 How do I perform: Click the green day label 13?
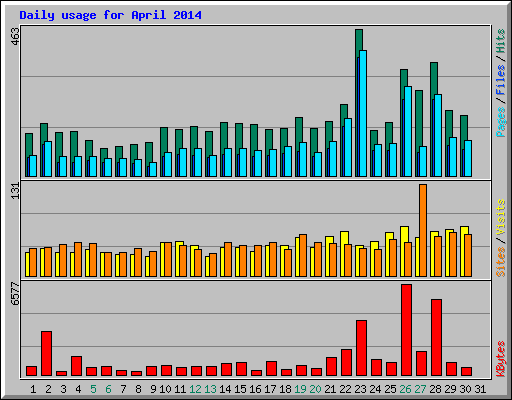click(x=210, y=389)
